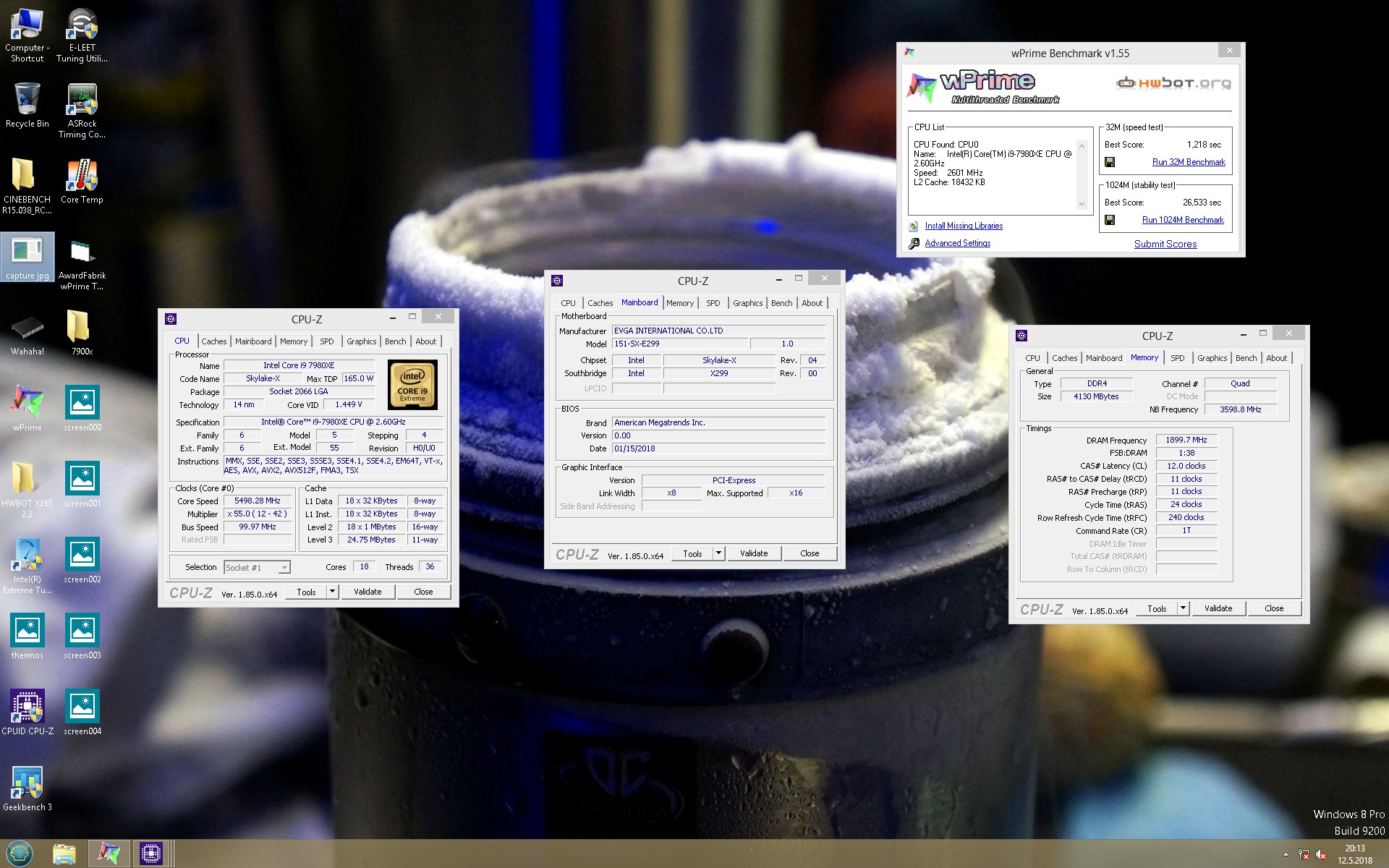Click the Advanced Settings wrench icon
Viewport: 1389px width, 868px height.
point(914,243)
